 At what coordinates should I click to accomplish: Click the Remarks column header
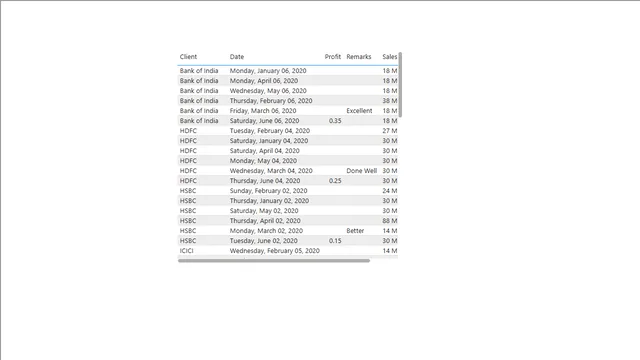pos(359,57)
